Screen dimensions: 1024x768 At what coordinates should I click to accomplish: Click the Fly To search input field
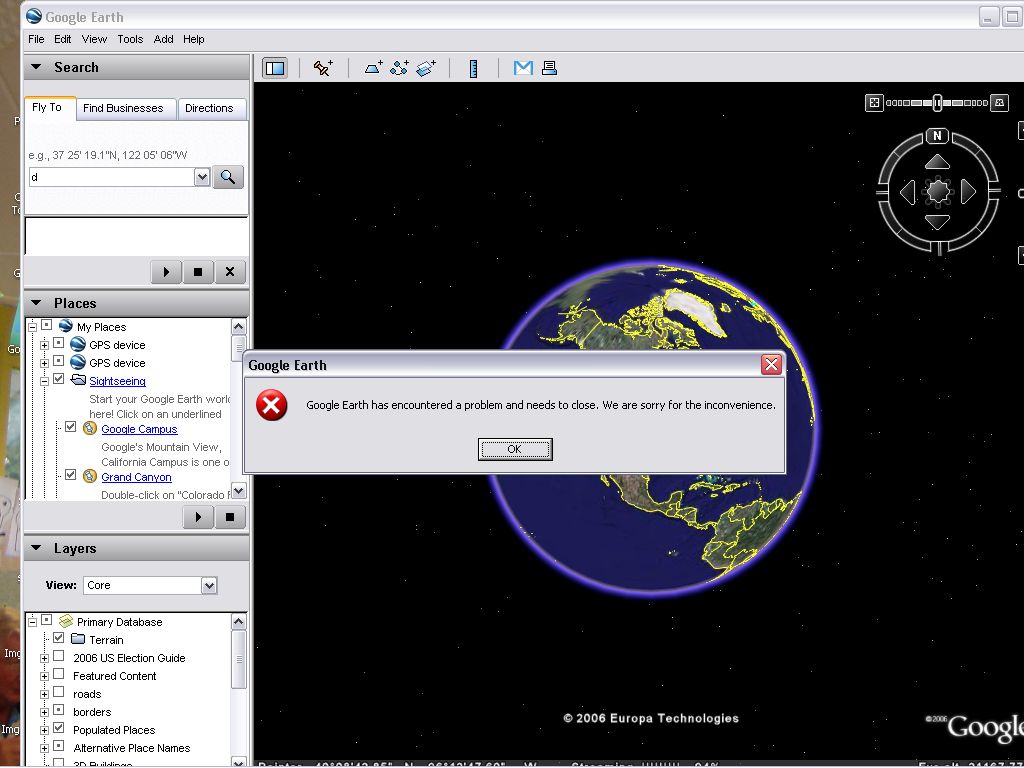(112, 177)
